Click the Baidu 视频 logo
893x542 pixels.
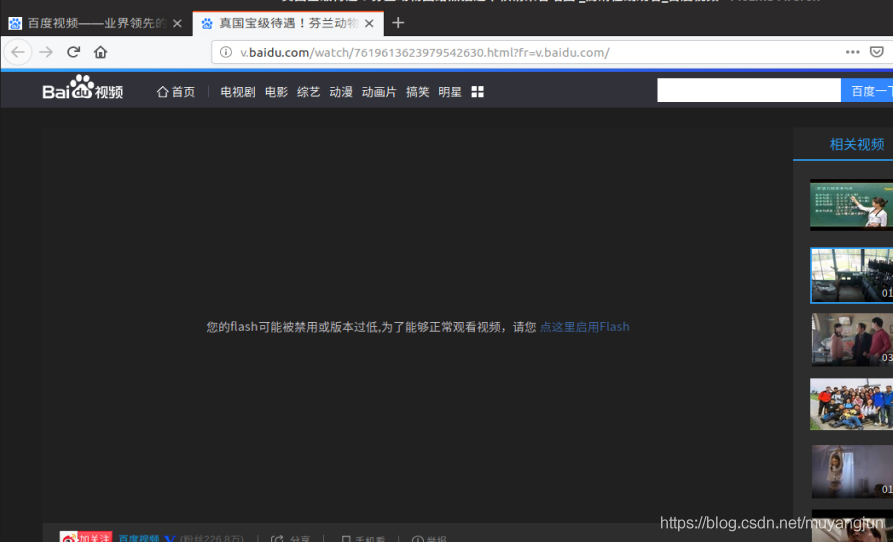click(x=83, y=89)
